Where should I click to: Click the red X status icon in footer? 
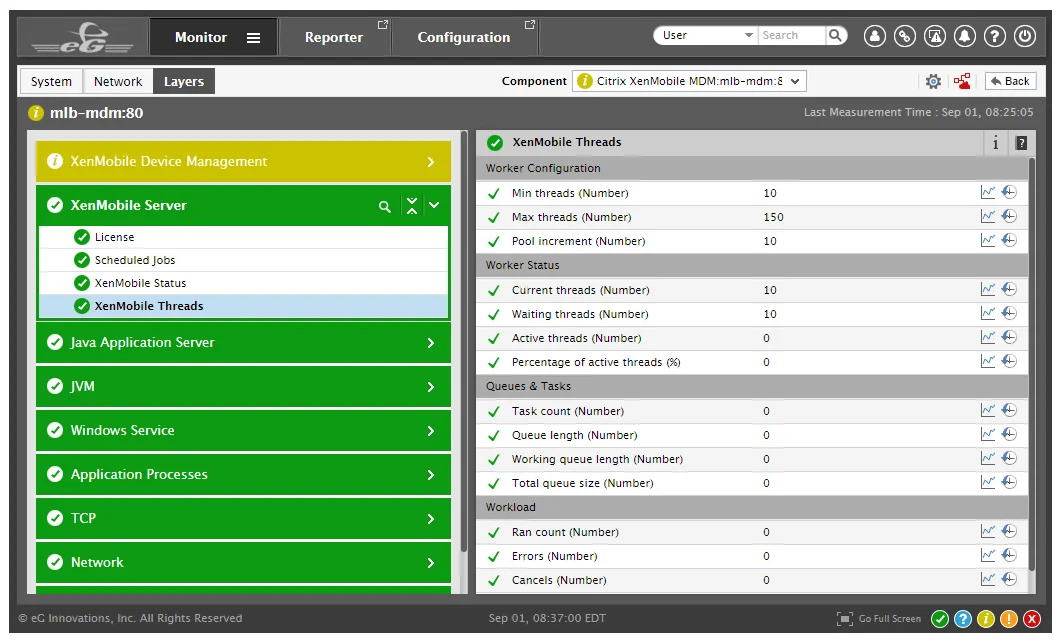coord(1032,619)
